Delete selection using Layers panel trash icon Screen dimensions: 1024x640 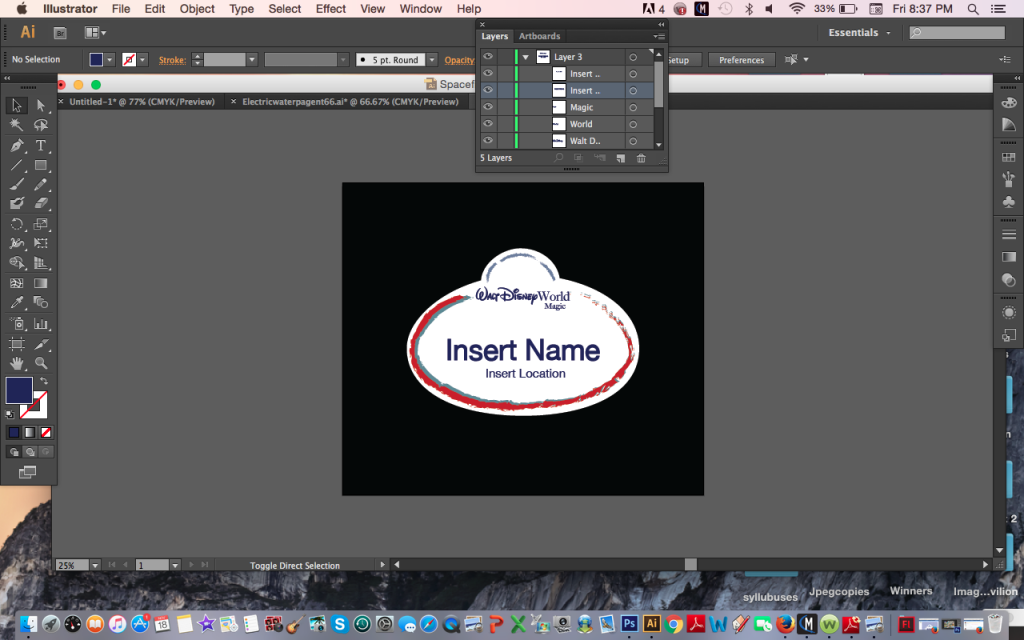pos(641,158)
